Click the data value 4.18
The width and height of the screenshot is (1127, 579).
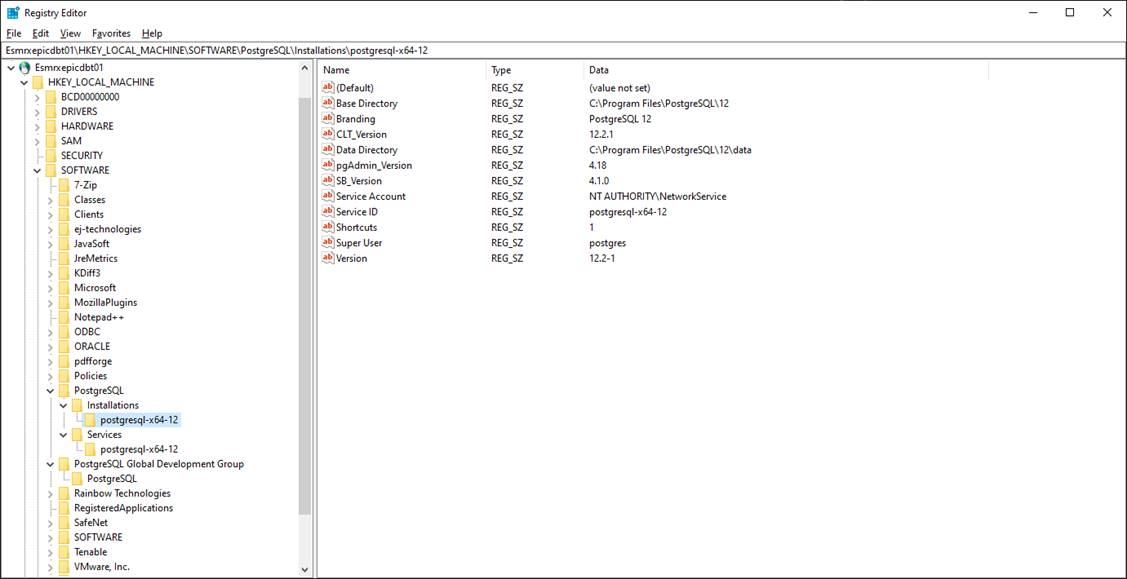point(597,165)
